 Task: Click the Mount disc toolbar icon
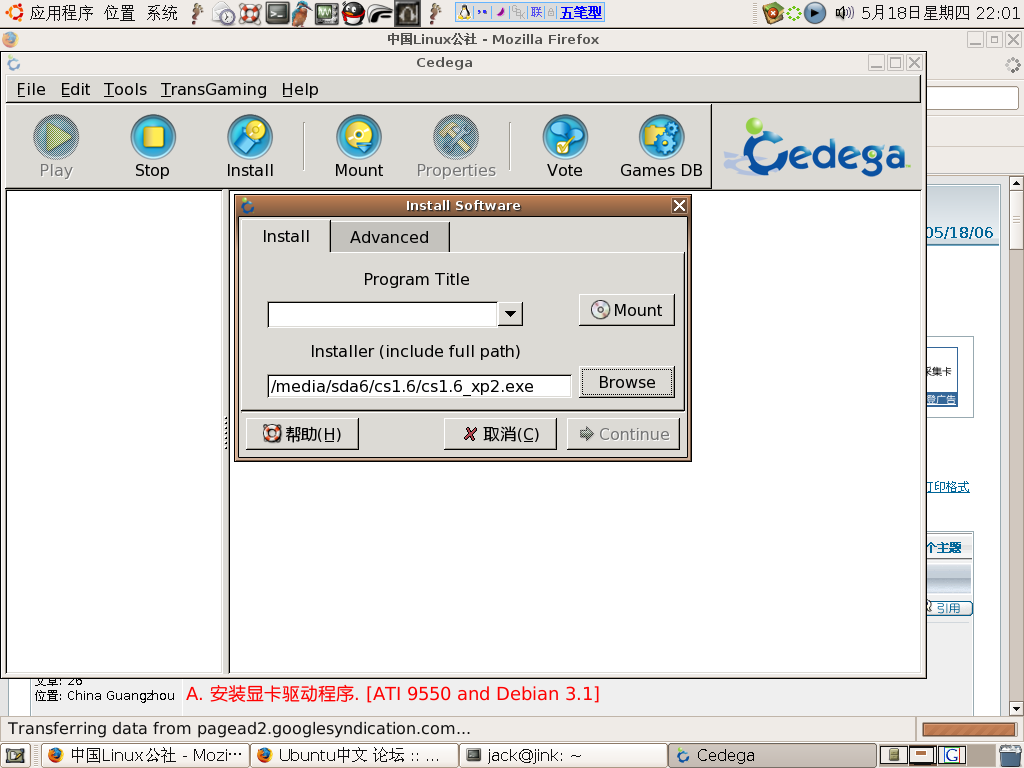[359, 137]
